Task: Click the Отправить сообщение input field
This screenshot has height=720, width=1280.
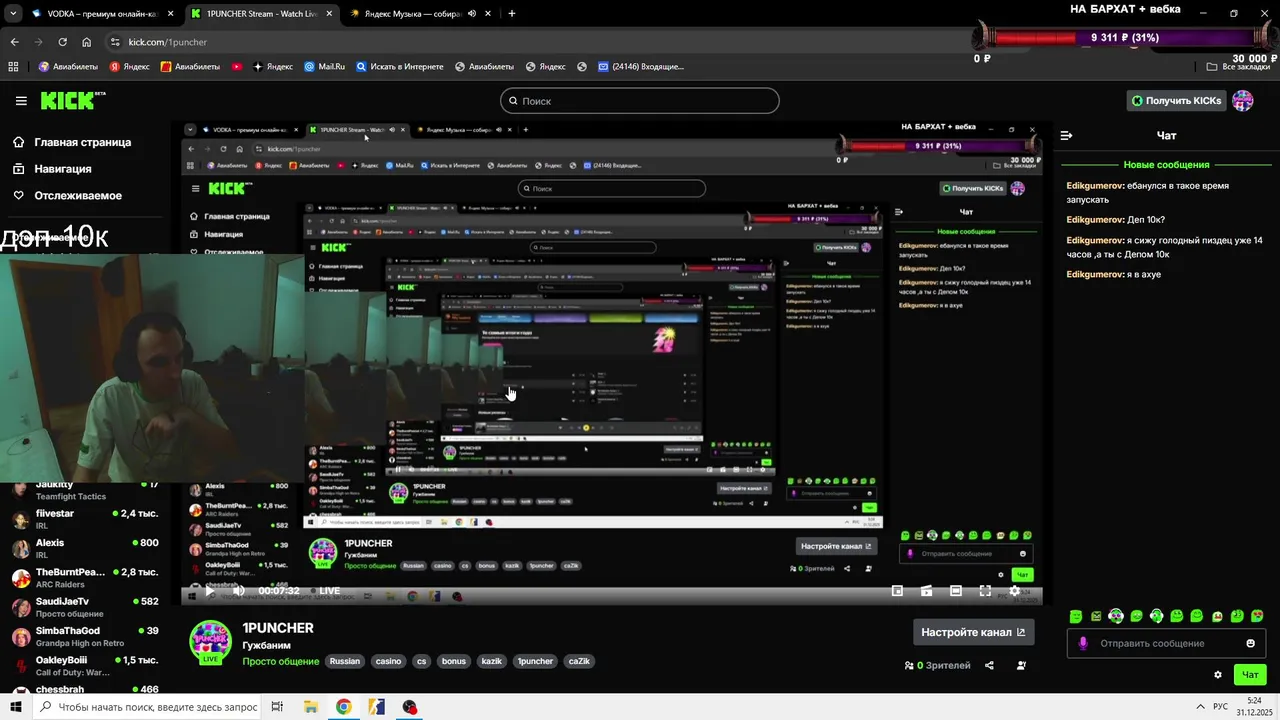Action: pos(1165,643)
